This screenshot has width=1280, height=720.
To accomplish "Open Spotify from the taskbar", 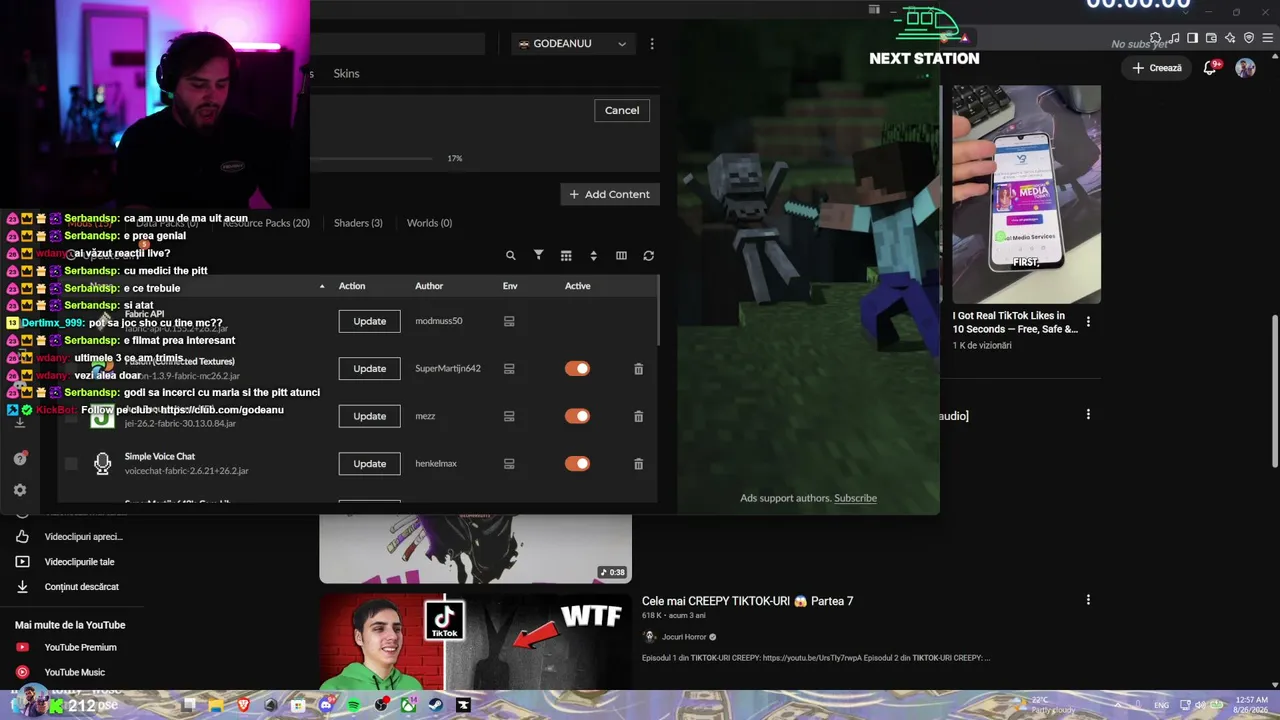I will pos(354,705).
